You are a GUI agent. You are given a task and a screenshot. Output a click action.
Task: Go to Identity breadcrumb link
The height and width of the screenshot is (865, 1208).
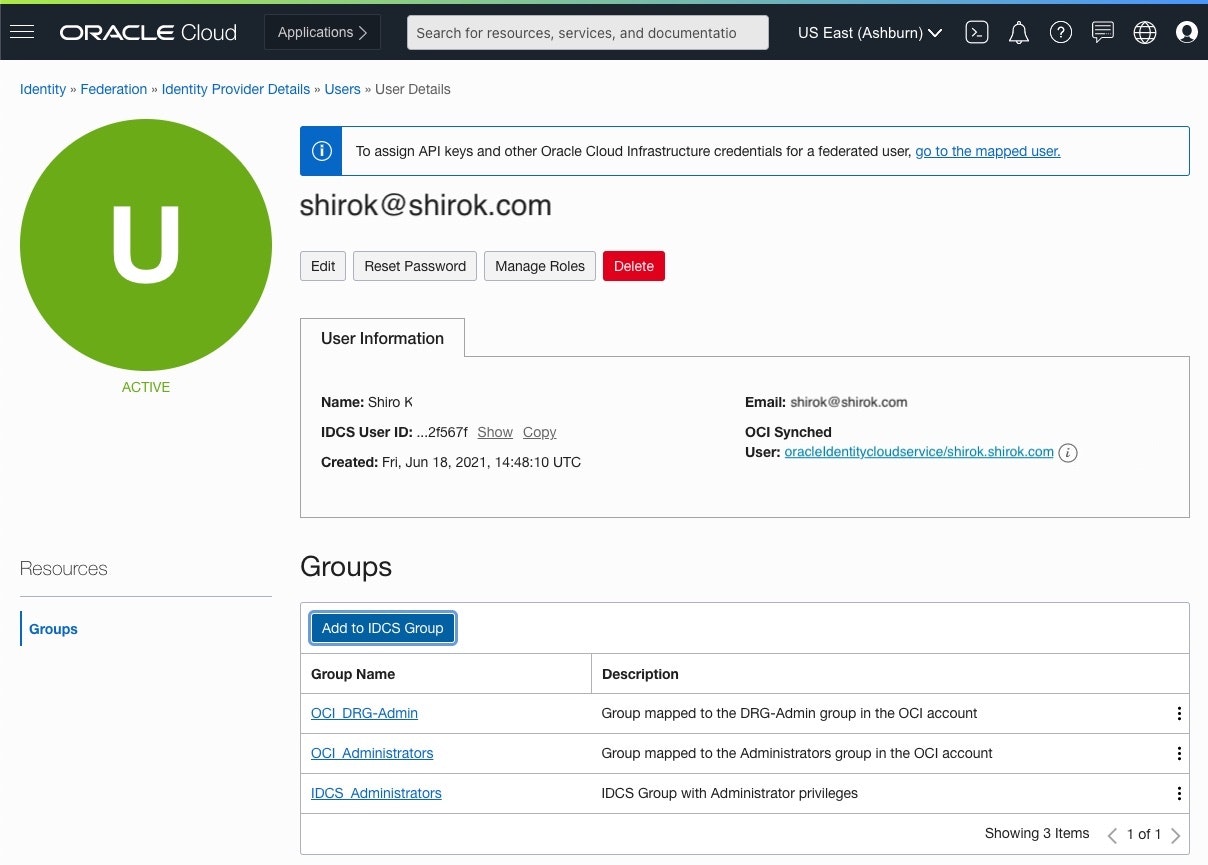(x=43, y=89)
